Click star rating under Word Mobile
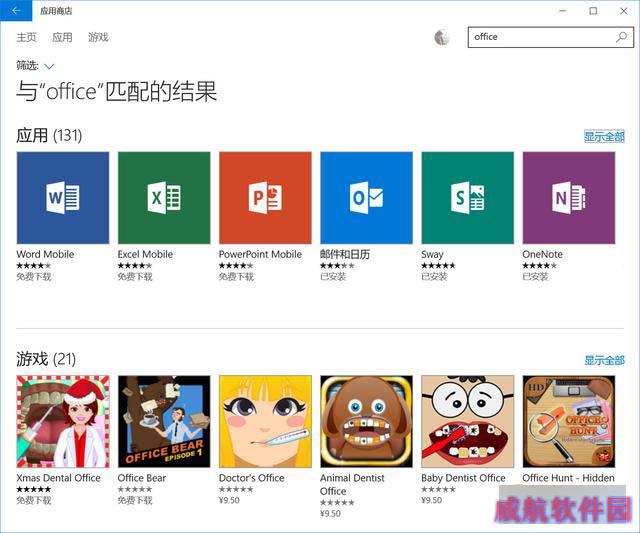Screen dimensions: 640x533 click(34, 266)
